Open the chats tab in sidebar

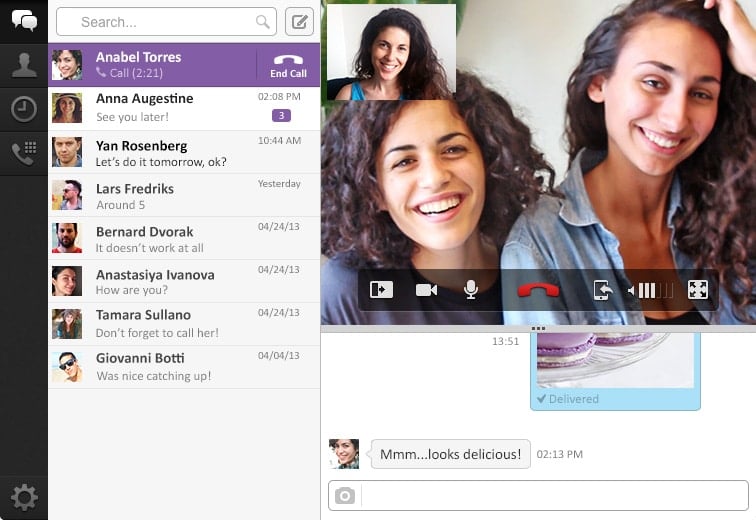pos(23,21)
